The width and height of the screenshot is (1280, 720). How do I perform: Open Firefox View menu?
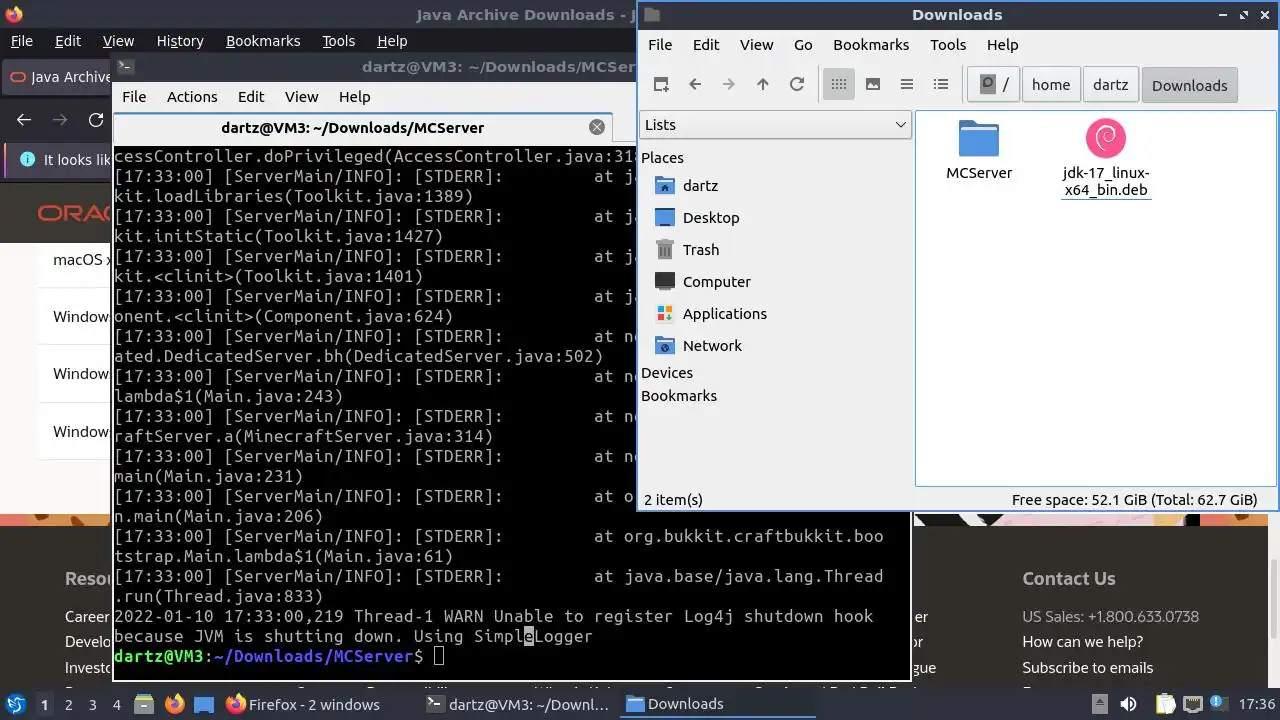tap(118, 41)
